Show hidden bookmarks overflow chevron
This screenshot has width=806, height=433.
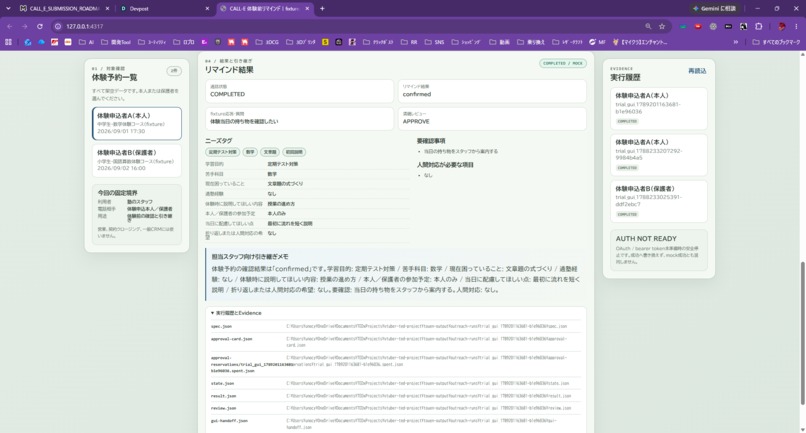[736, 42]
